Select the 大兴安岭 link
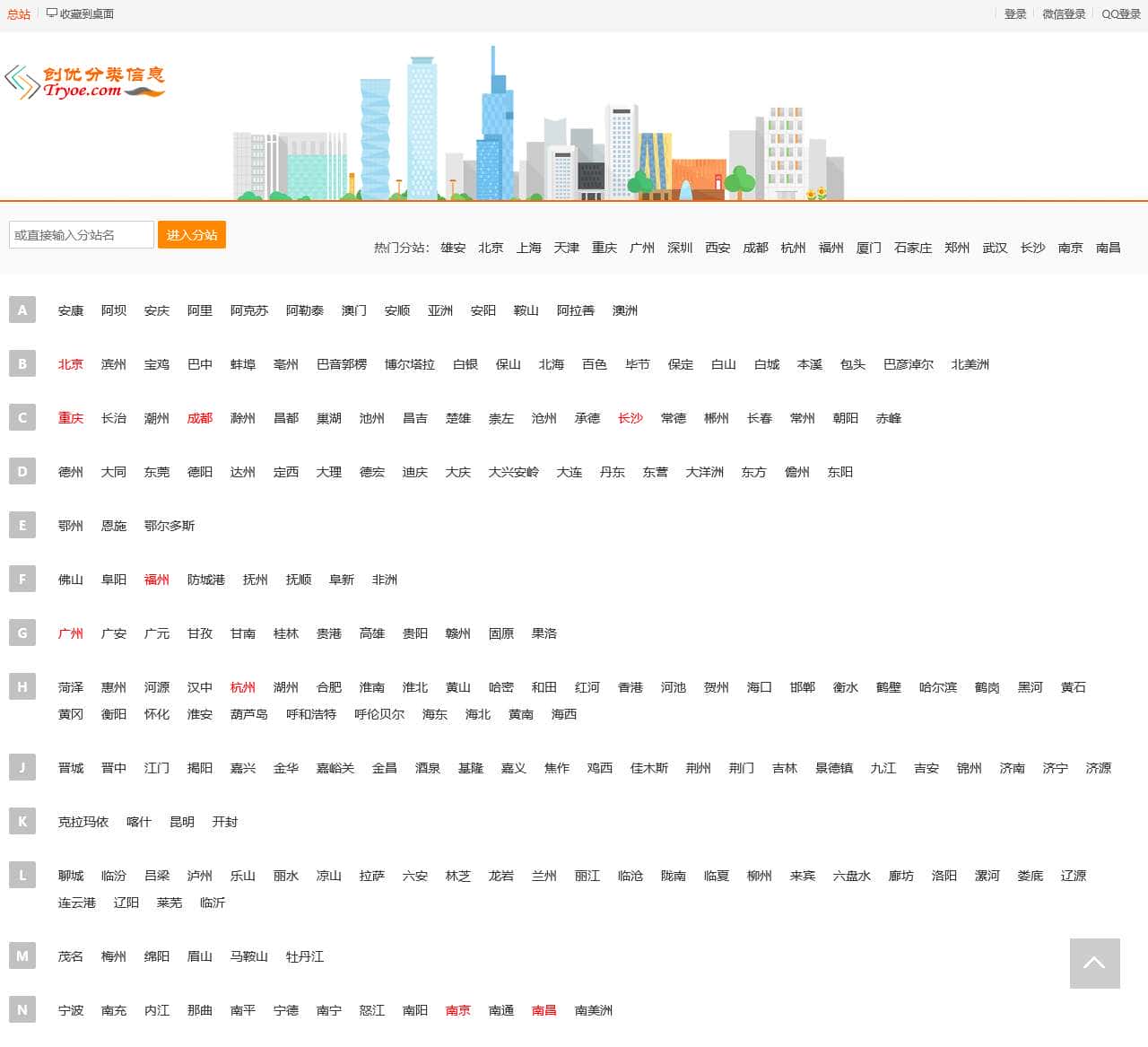1148x1047 pixels. pos(514,472)
